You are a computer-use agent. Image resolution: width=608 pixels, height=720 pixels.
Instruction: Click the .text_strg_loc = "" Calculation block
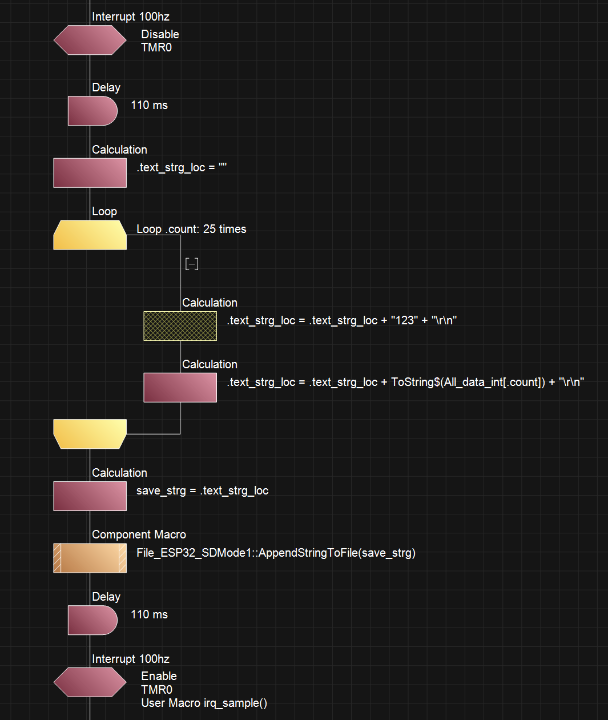pos(90,173)
